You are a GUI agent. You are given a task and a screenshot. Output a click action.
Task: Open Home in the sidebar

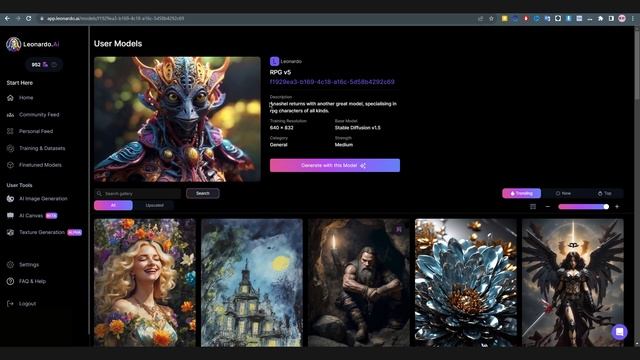[26, 98]
